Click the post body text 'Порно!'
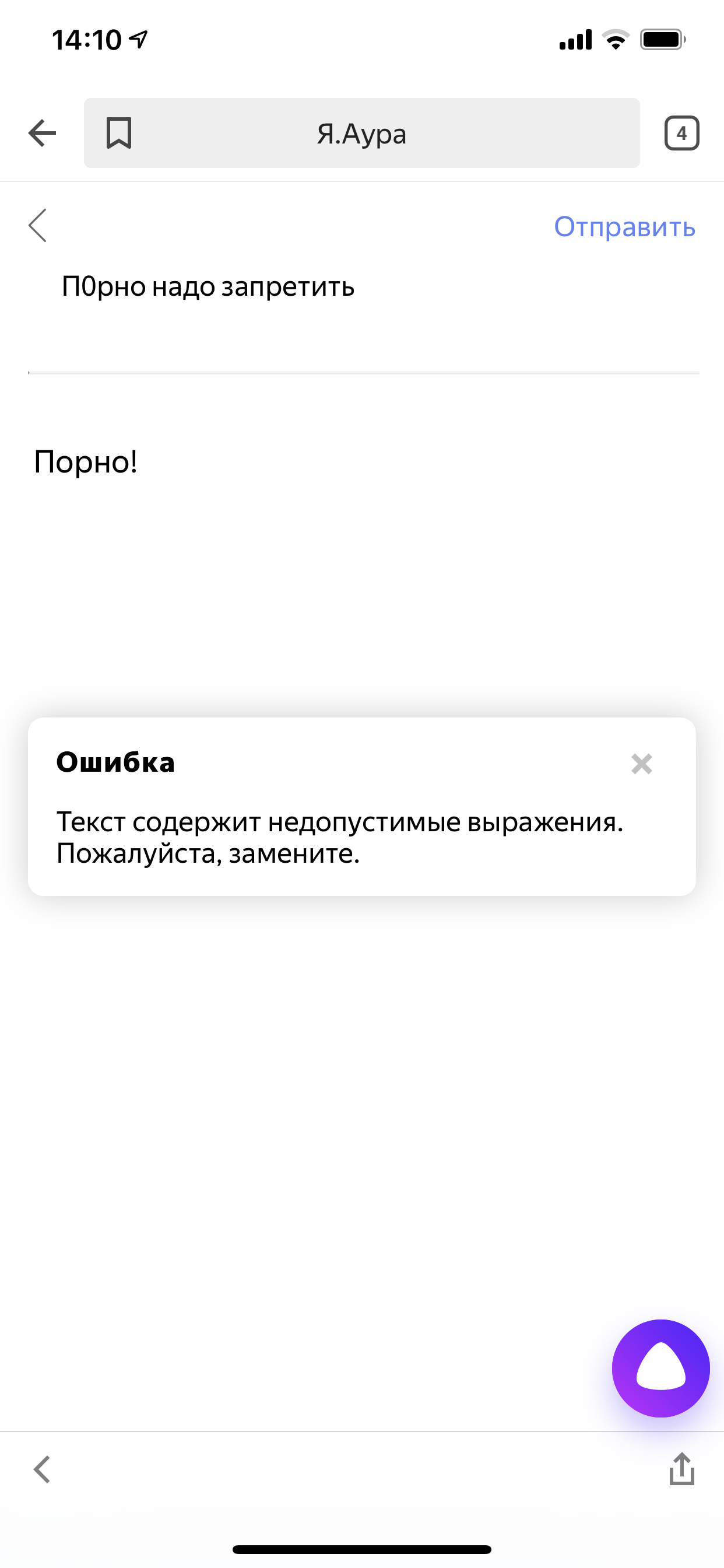 (x=86, y=461)
